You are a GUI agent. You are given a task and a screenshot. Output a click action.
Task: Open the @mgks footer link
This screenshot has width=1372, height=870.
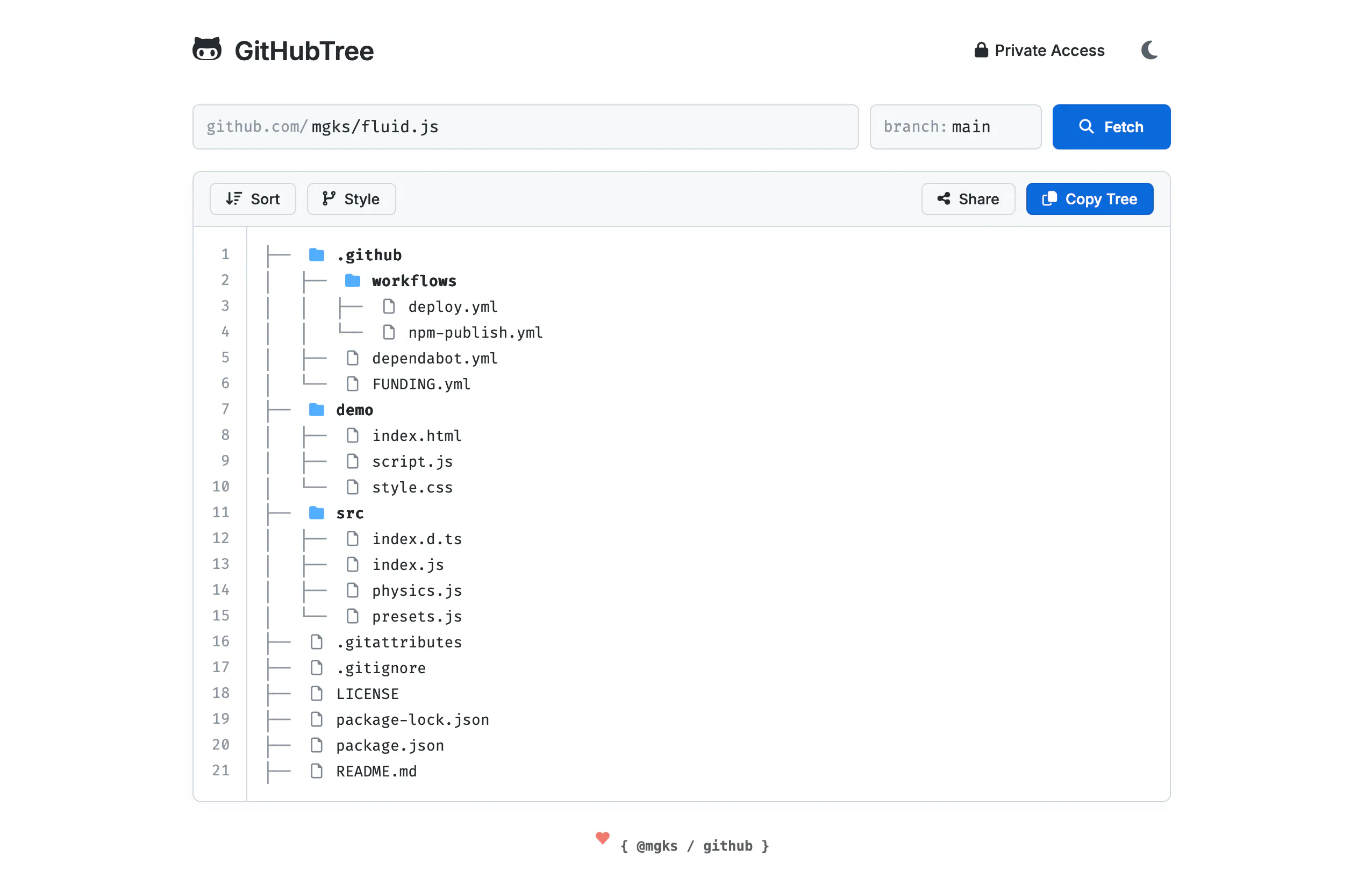coord(656,845)
